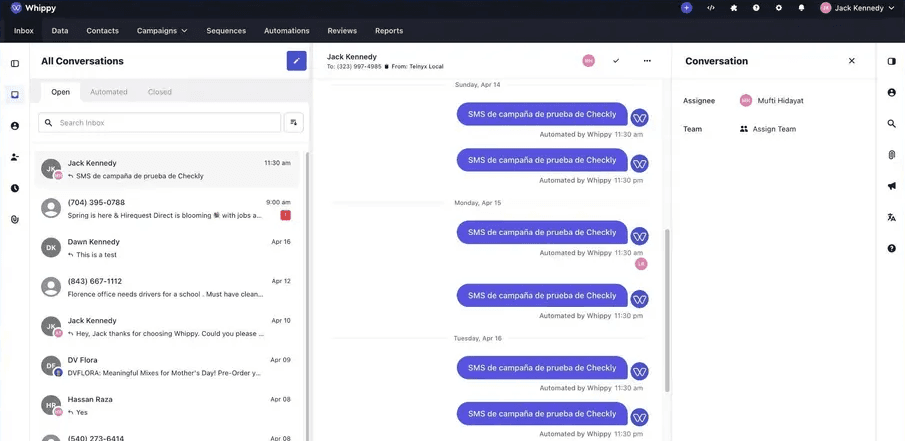Open the assigned-user icon in left sidebar
The image size is (905, 441).
click(x=15, y=157)
